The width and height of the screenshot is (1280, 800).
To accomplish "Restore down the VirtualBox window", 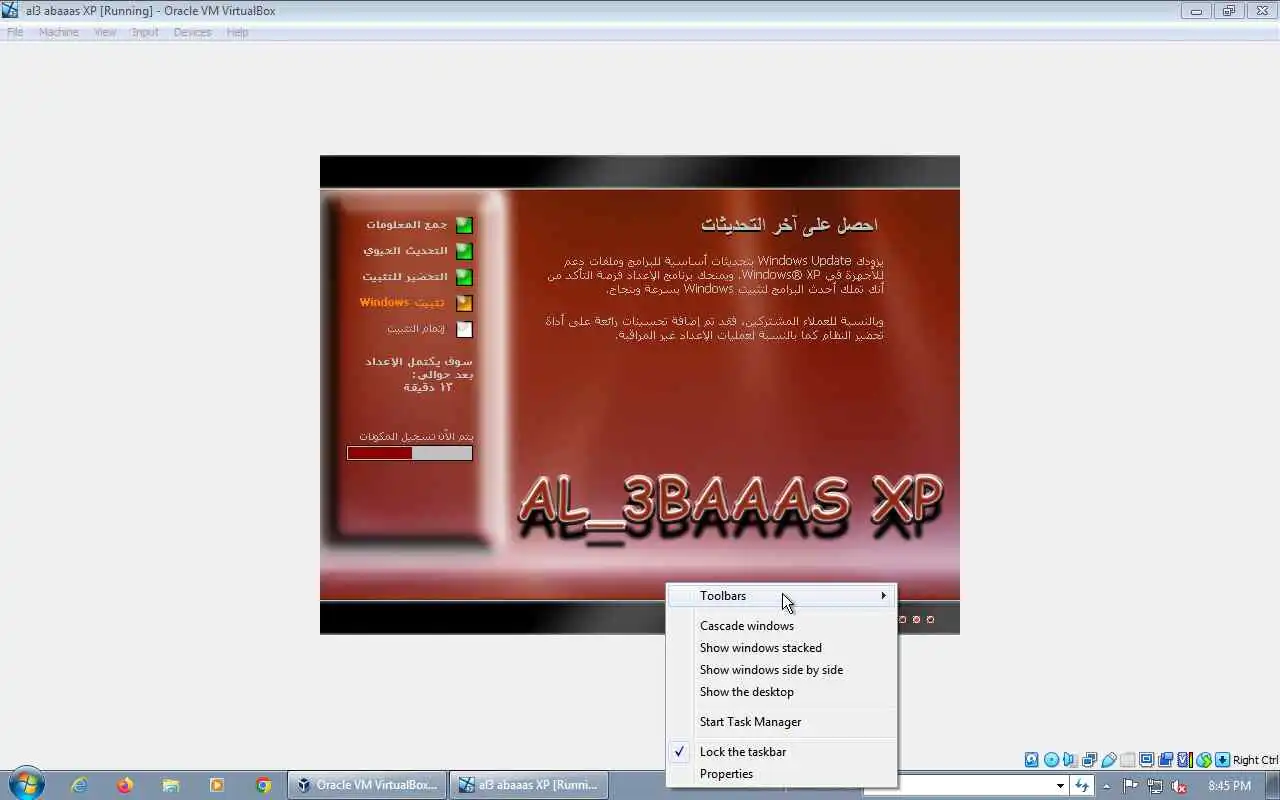I will coord(1229,11).
